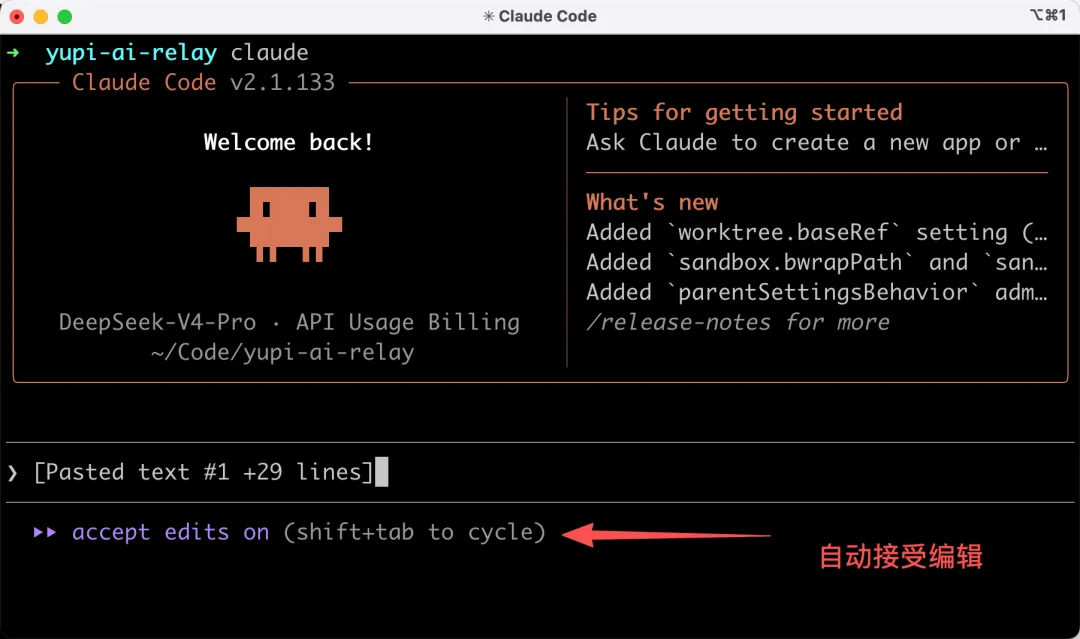Click the 'sandbox.bwrapPath' changelog line
Image resolution: width=1080 pixels, height=639 pixels.
tap(817, 262)
